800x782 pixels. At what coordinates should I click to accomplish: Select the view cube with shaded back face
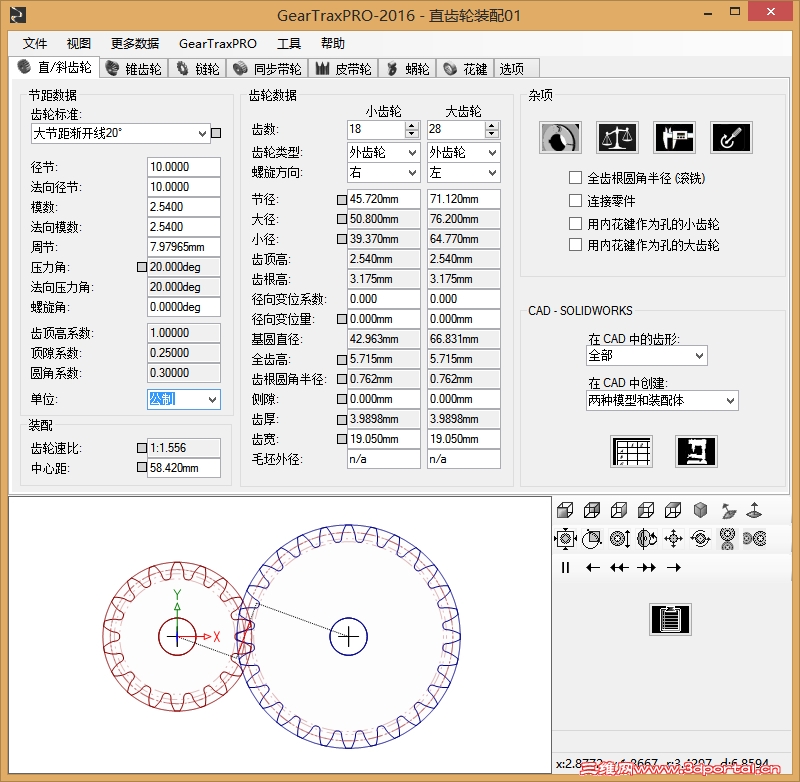pos(592,510)
